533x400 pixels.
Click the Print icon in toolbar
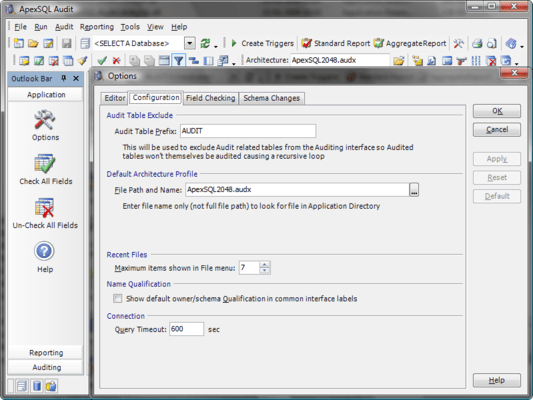point(477,43)
